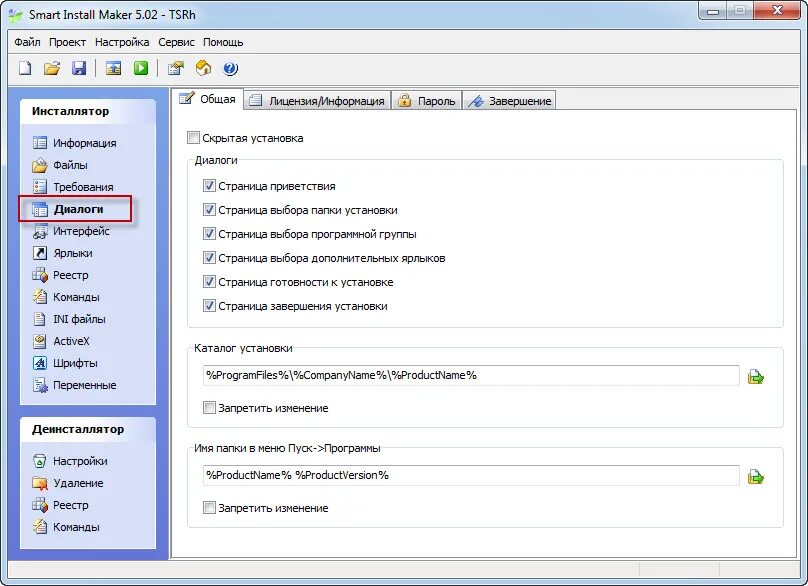Open Деинсталлятор Удаление section

click(68, 483)
